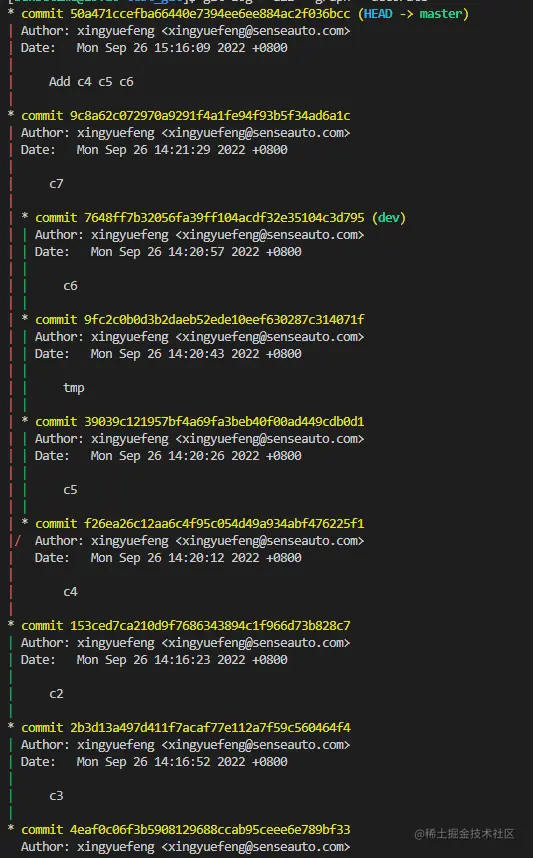
Task: Click date 'Mon Sep 26 14:20:43 2022'
Action: tap(175, 354)
